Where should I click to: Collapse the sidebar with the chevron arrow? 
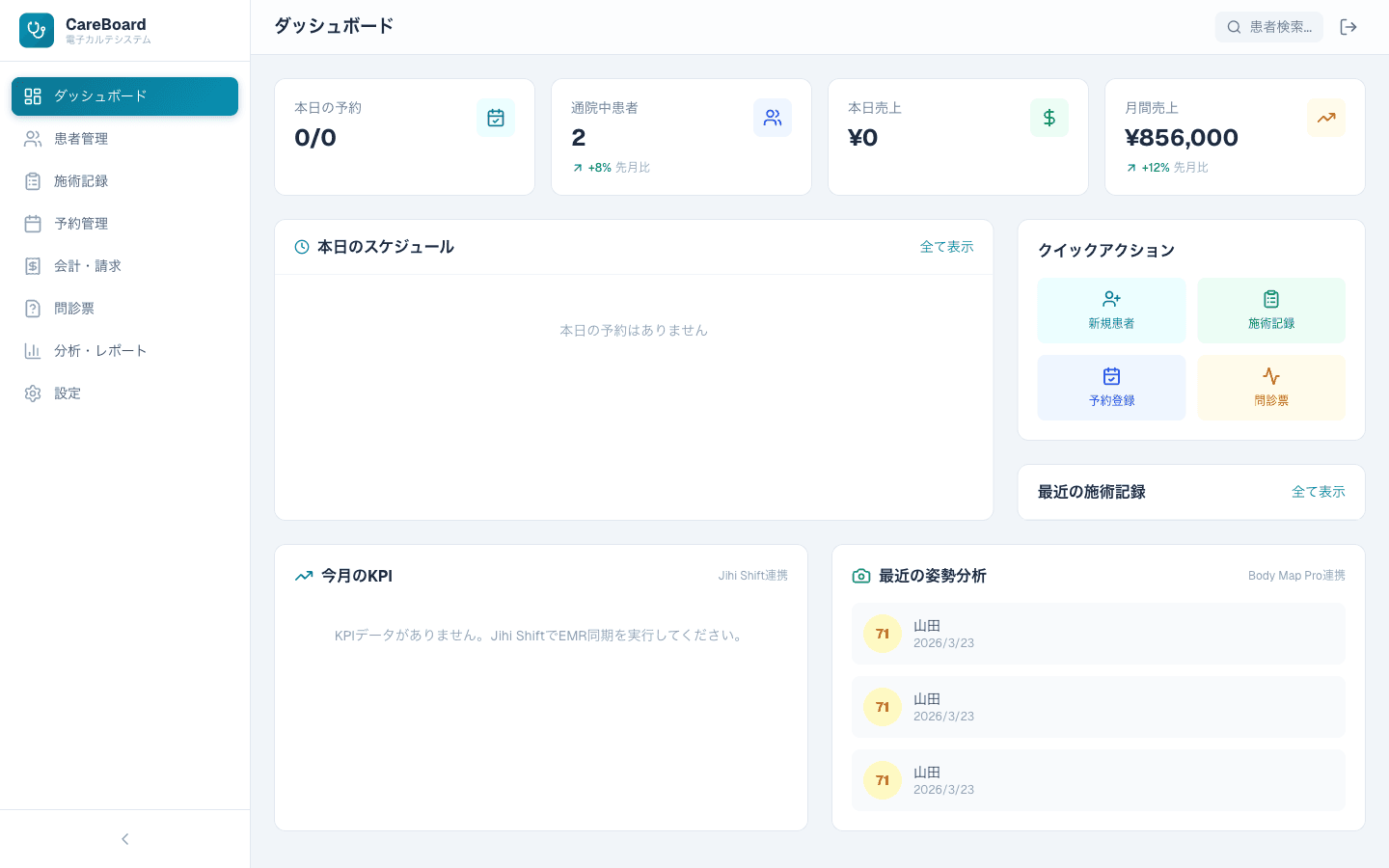[124, 839]
